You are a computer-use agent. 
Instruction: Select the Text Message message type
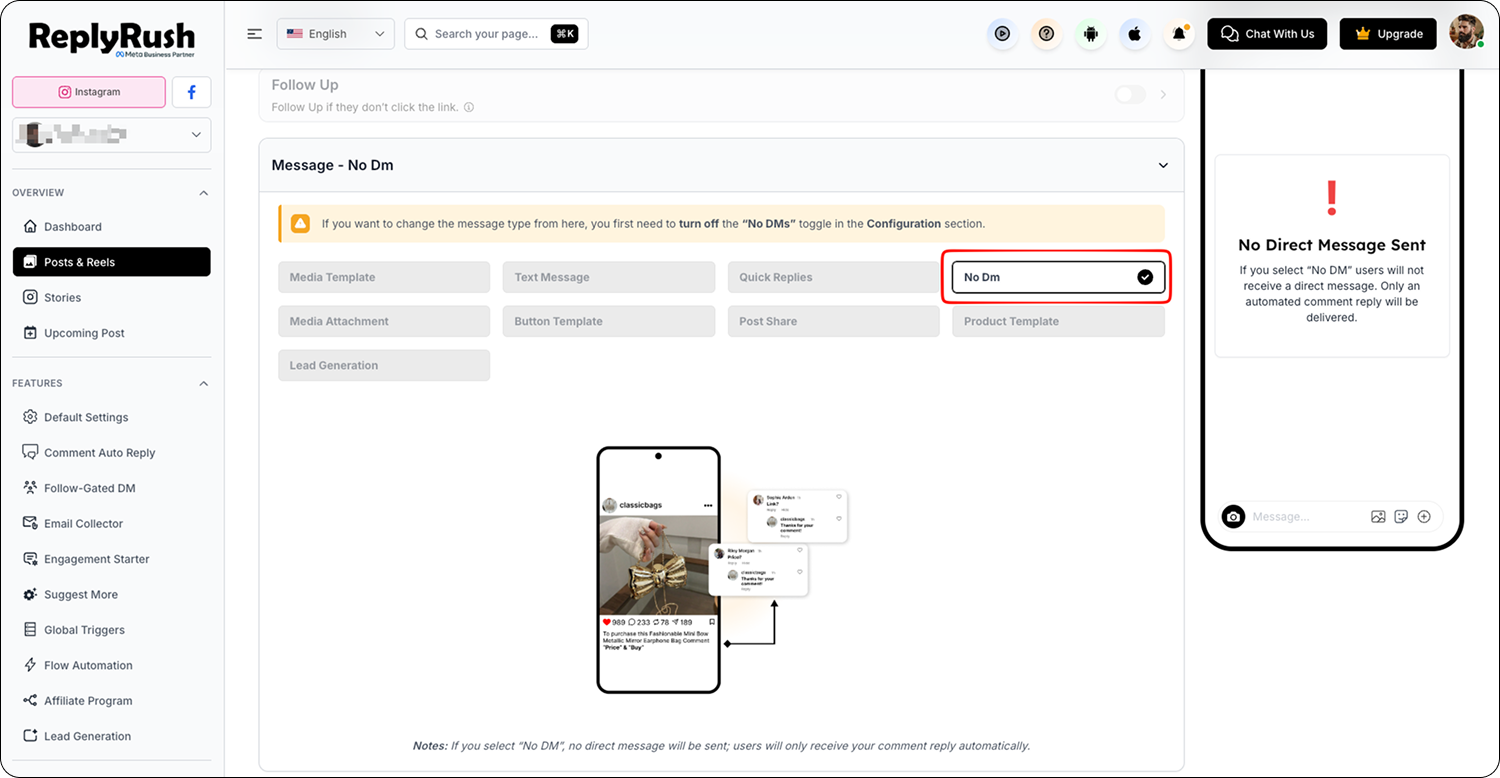click(609, 277)
